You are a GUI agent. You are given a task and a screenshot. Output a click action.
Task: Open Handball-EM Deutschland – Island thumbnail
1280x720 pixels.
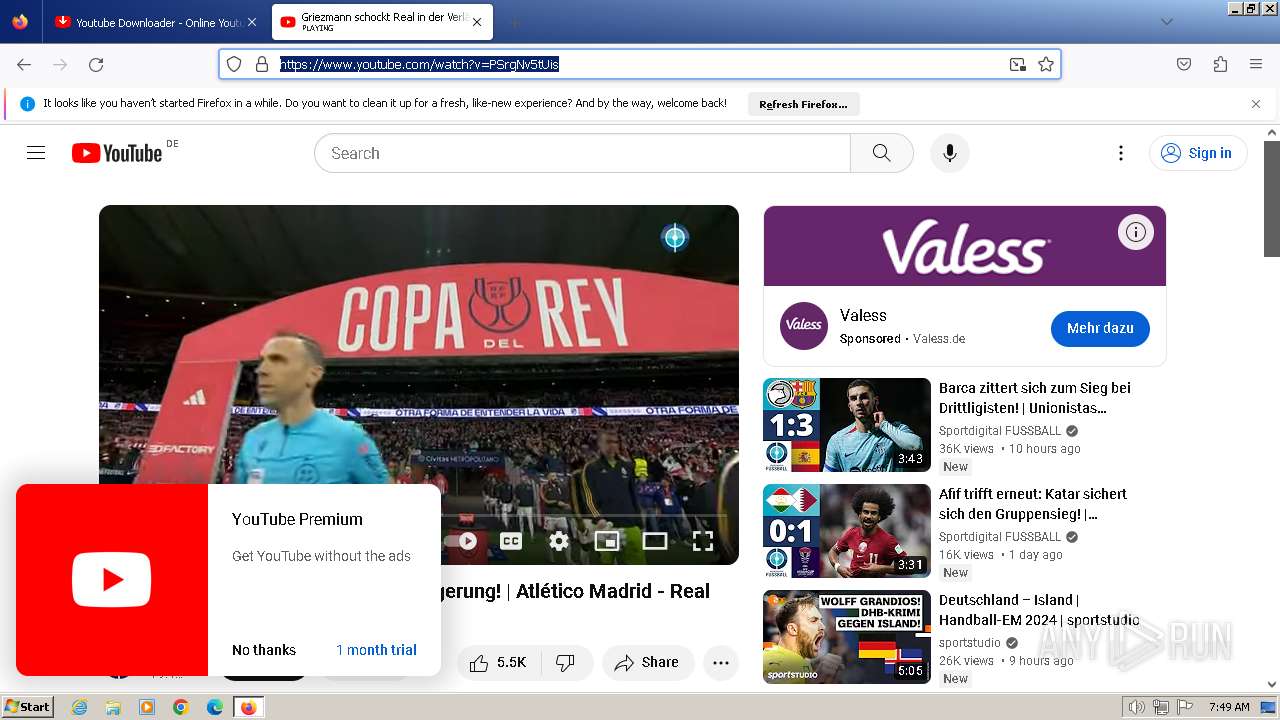847,637
